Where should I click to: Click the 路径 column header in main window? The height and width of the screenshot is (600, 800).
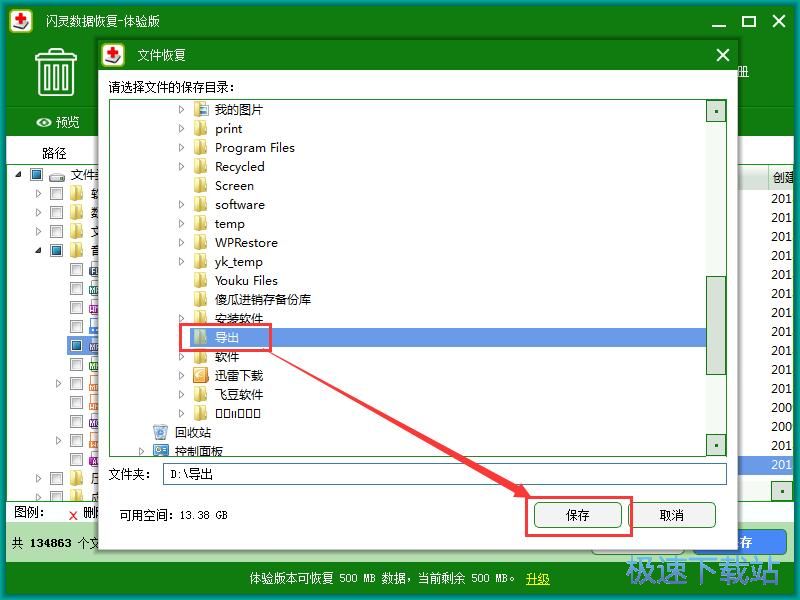click(54, 153)
